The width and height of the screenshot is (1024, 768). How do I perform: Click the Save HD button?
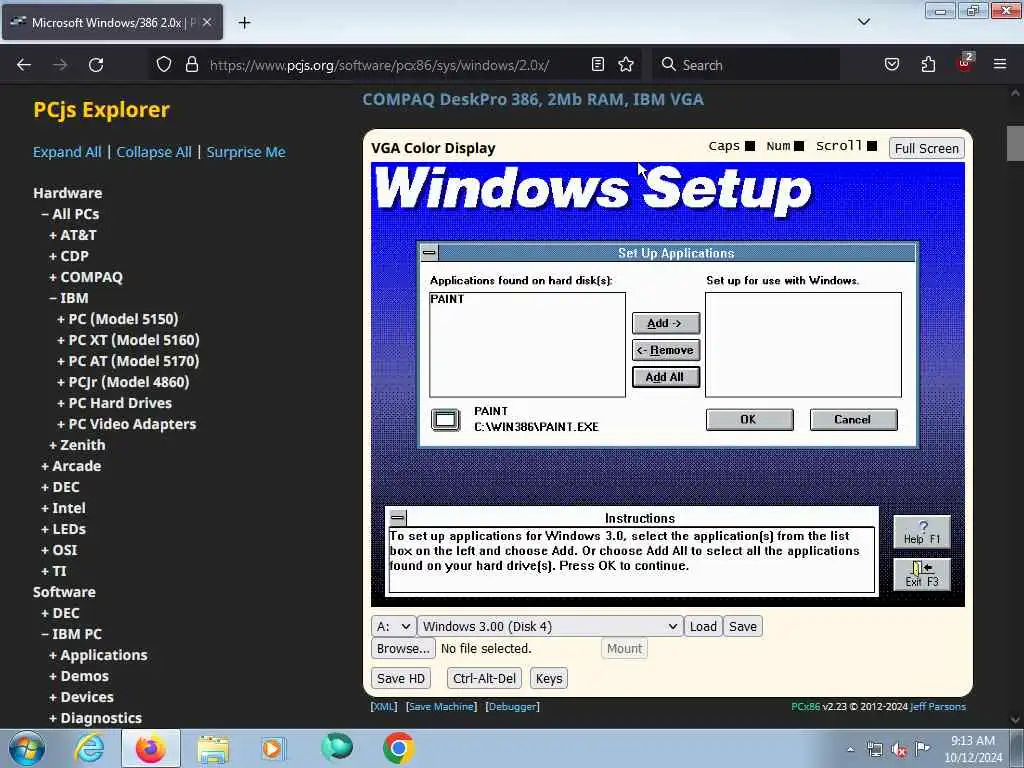[x=400, y=679]
